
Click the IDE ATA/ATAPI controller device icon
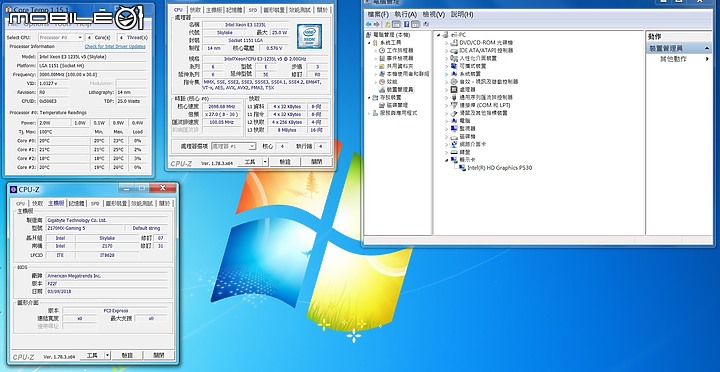pos(454,51)
